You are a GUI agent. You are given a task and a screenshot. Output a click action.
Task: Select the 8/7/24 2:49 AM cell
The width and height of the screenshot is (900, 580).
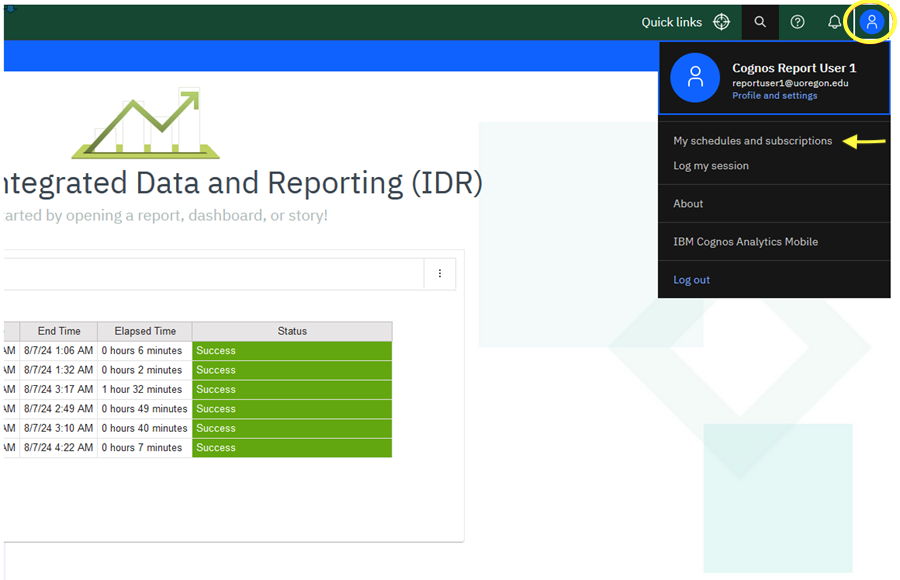[59, 409]
